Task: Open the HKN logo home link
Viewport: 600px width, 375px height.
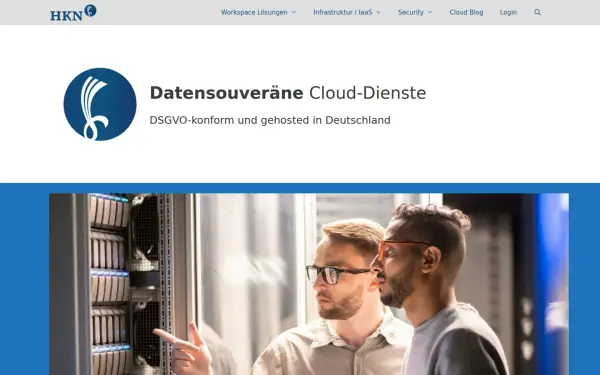Action: pyautogui.click(x=73, y=12)
